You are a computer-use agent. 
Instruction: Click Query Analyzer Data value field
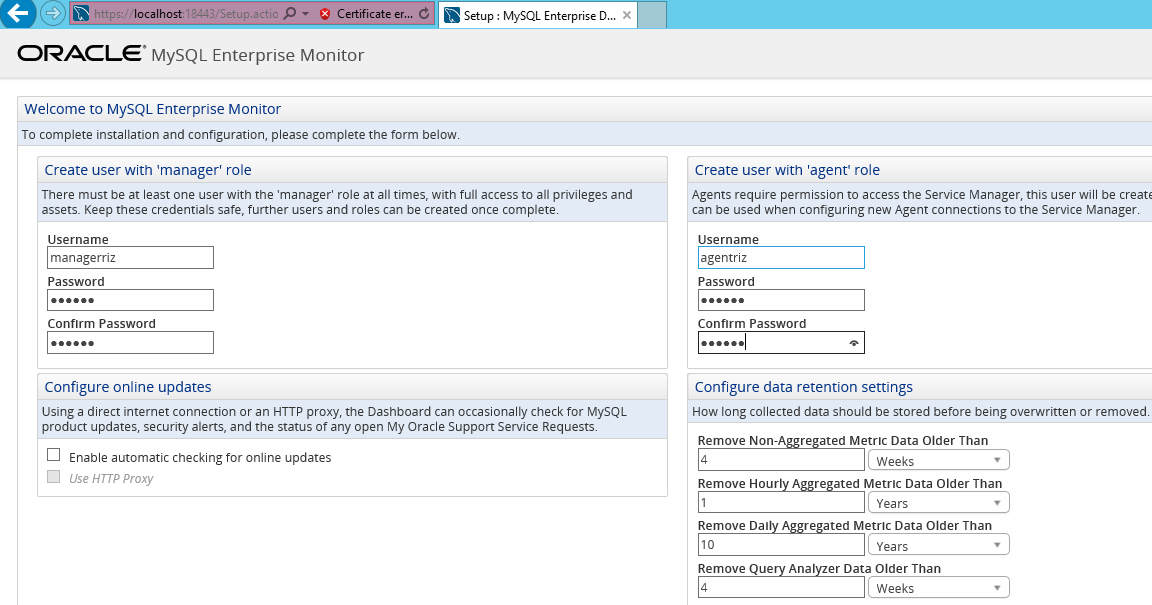click(781, 587)
